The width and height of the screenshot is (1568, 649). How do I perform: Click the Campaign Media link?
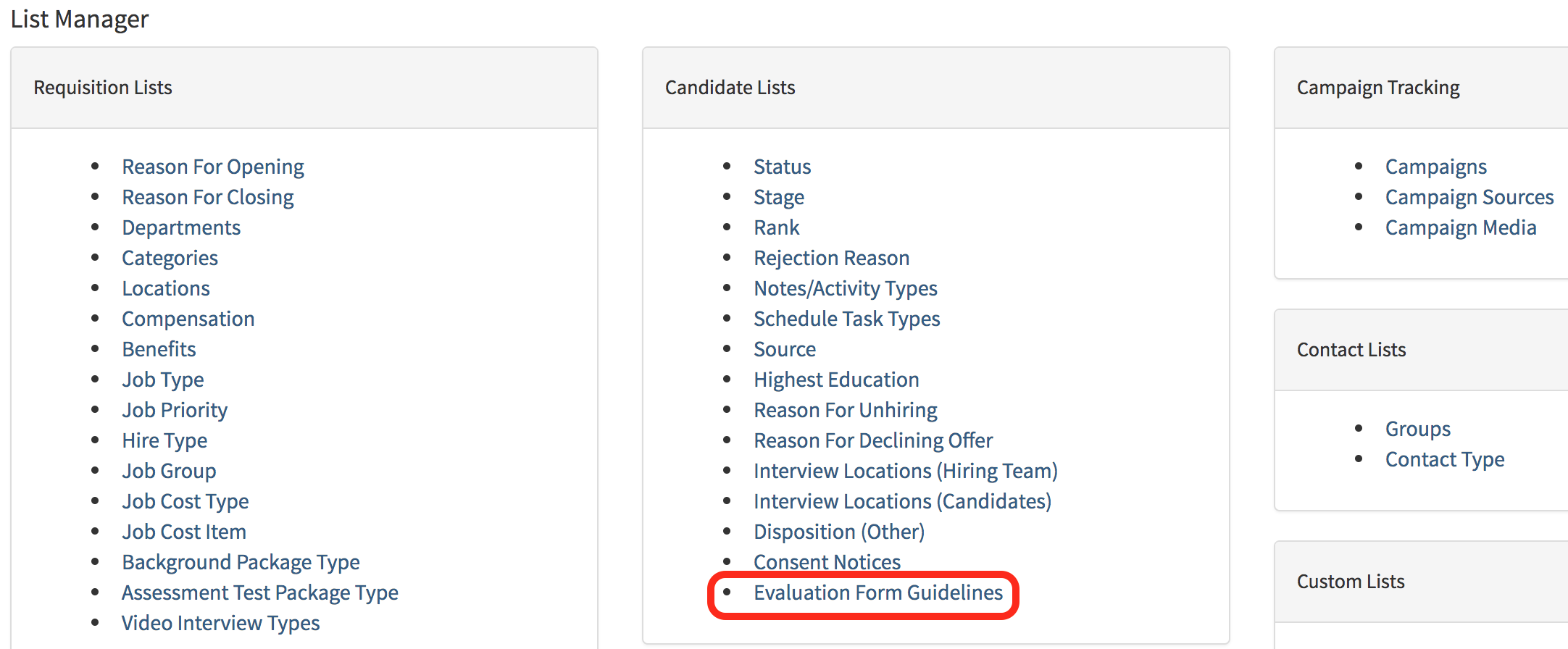[1460, 227]
